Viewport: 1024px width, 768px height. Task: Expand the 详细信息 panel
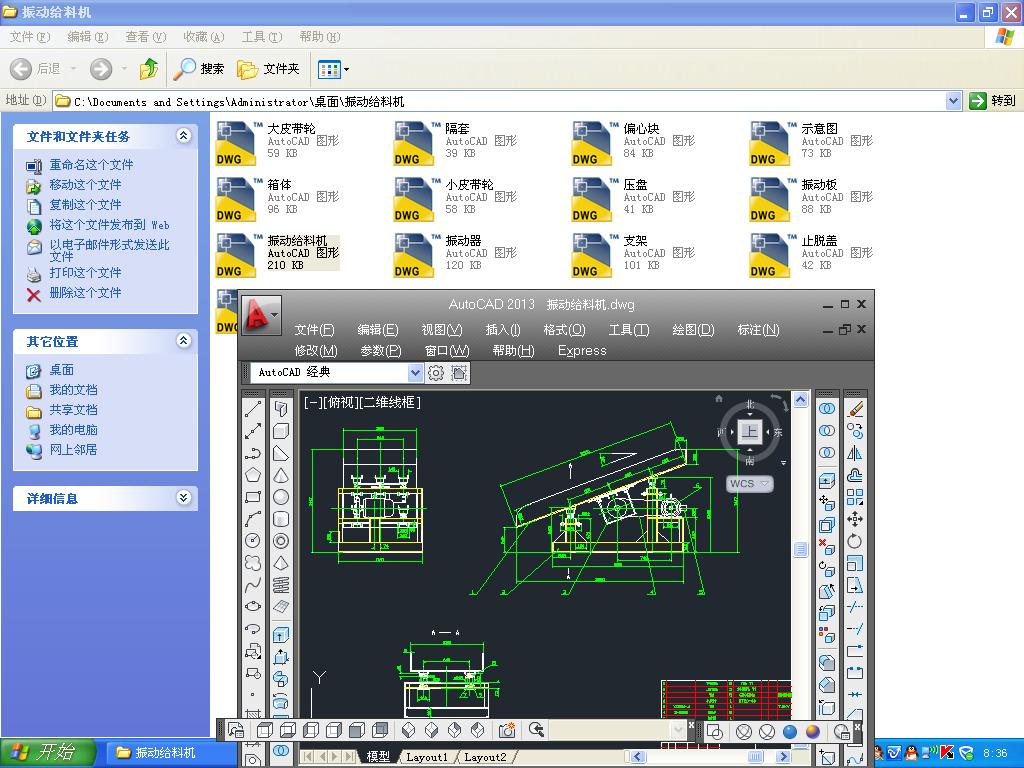tap(183, 498)
